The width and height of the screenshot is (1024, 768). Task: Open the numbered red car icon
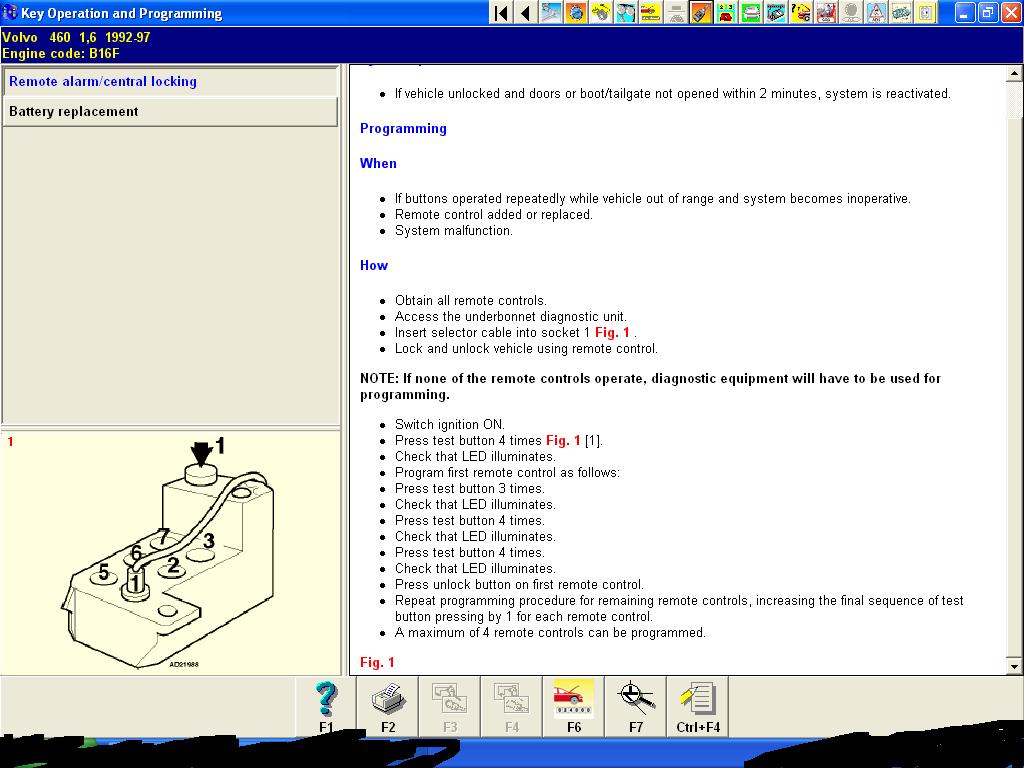[726, 12]
